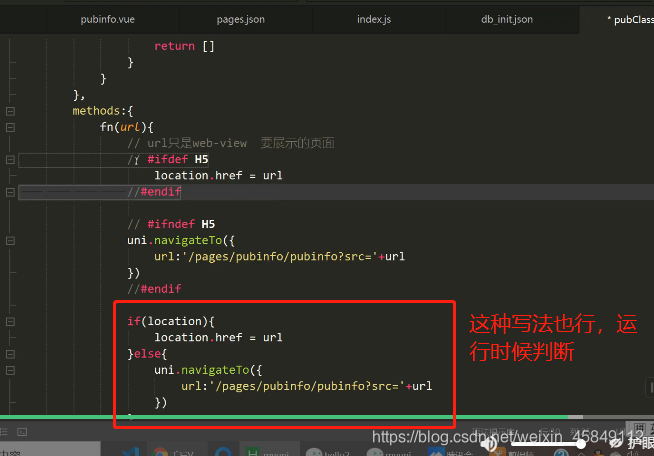This screenshot has width=654, height=456.
Task: Click the url string '/pages/pubinfo/pubinfo?src=' under #ifndef
Action: pos(279,256)
